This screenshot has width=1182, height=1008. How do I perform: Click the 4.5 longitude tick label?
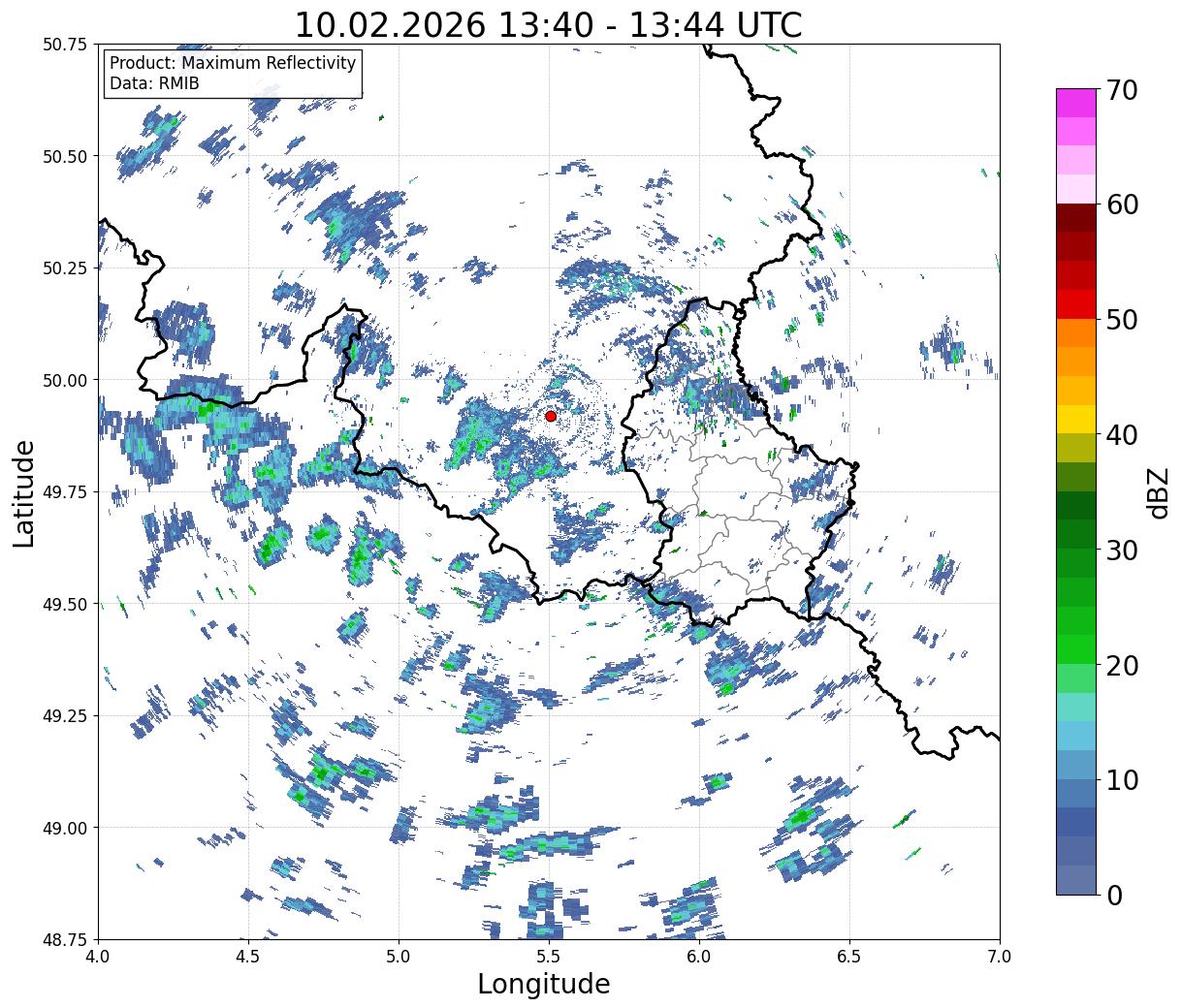click(x=248, y=957)
